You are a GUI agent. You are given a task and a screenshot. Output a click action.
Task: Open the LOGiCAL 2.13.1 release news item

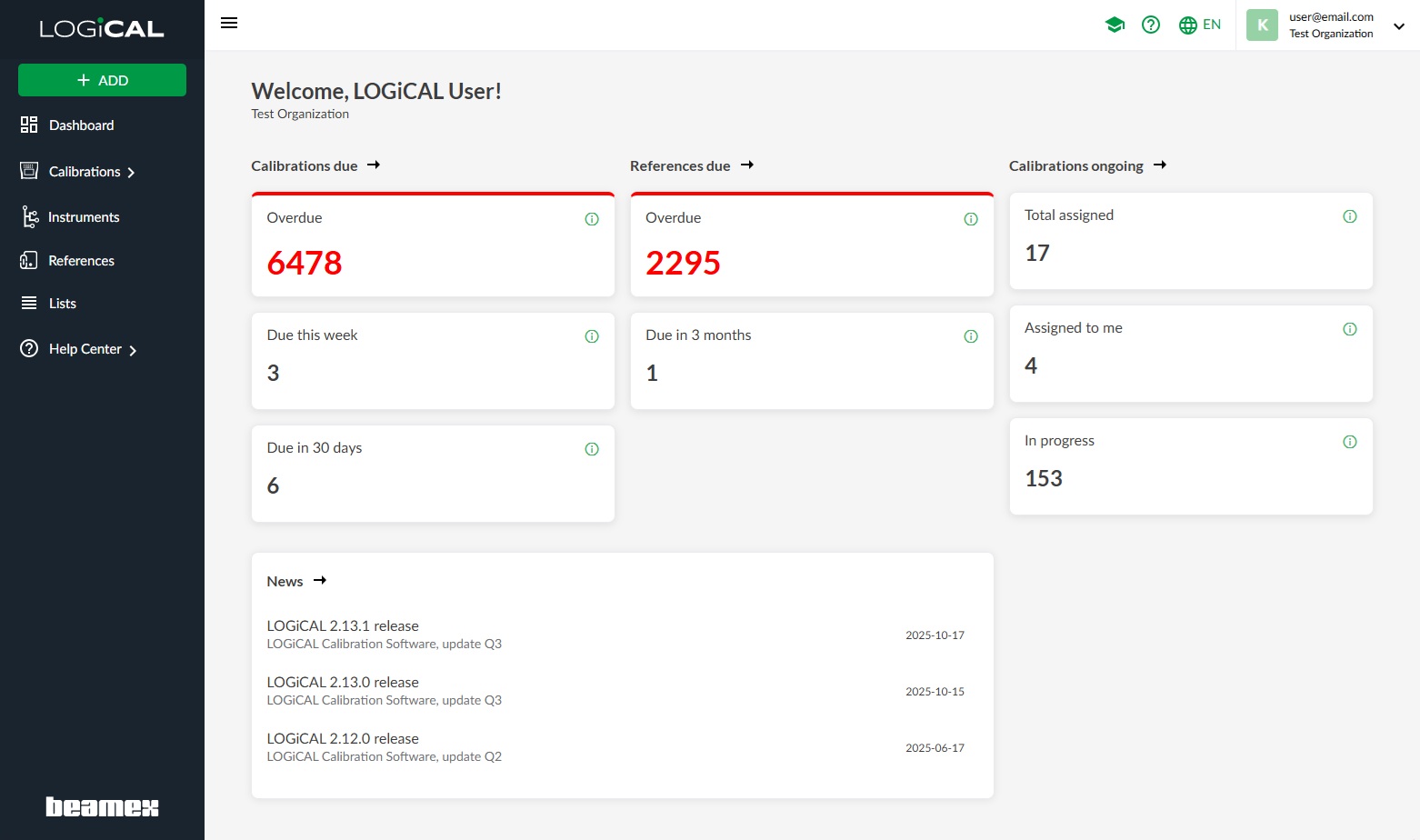[x=343, y=626]
